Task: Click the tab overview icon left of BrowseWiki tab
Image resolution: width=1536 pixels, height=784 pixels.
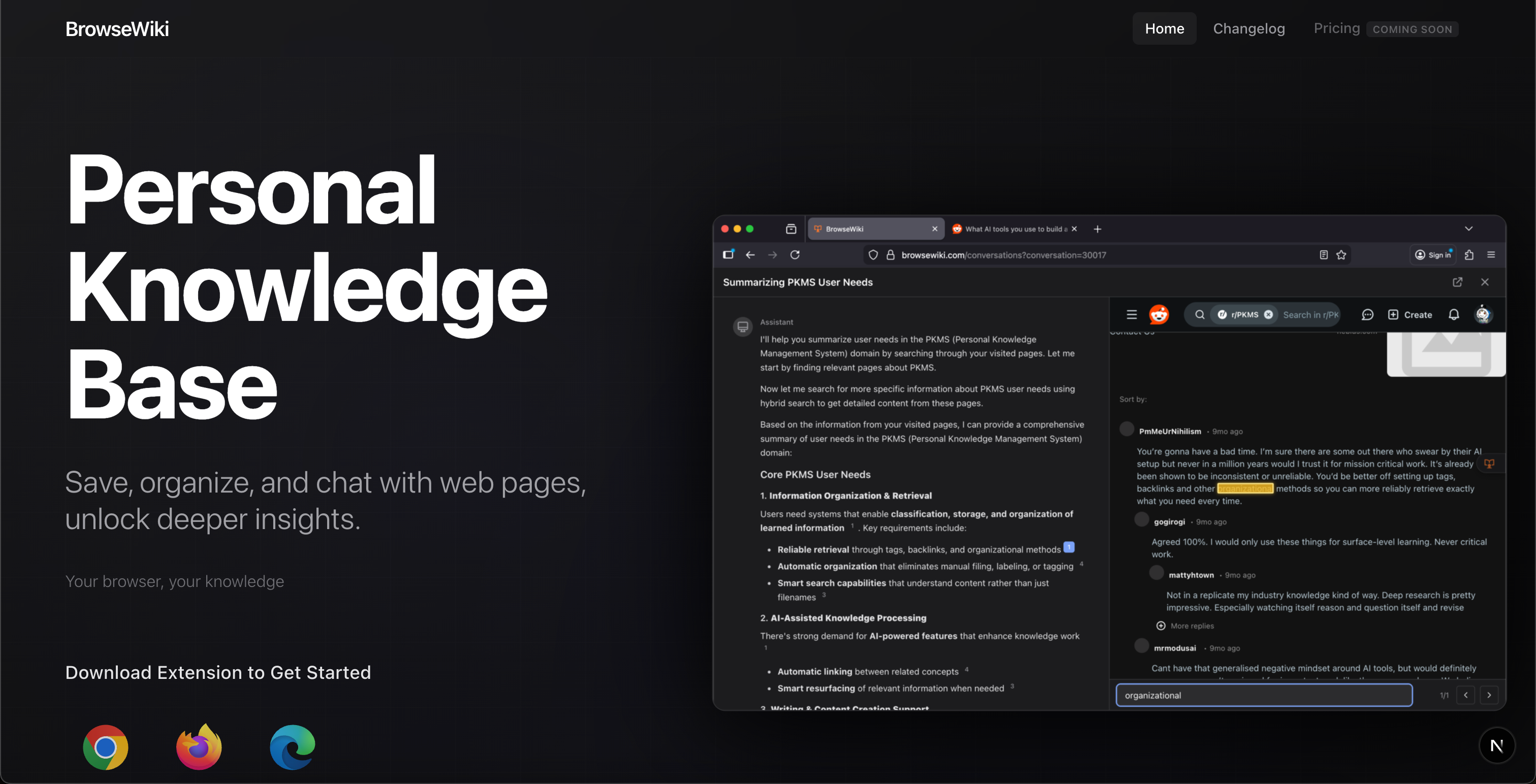Action: tap(791, 229)
